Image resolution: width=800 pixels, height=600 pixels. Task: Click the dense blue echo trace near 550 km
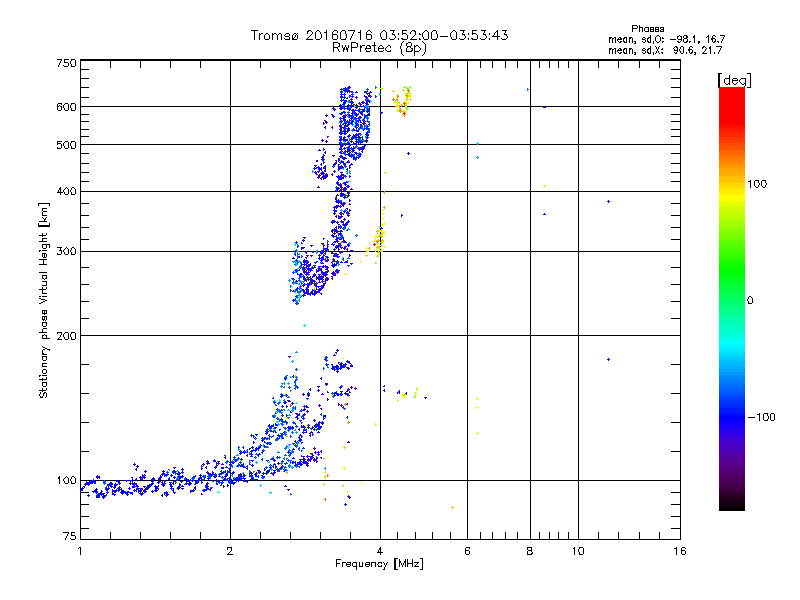click(x=353, y=125)
